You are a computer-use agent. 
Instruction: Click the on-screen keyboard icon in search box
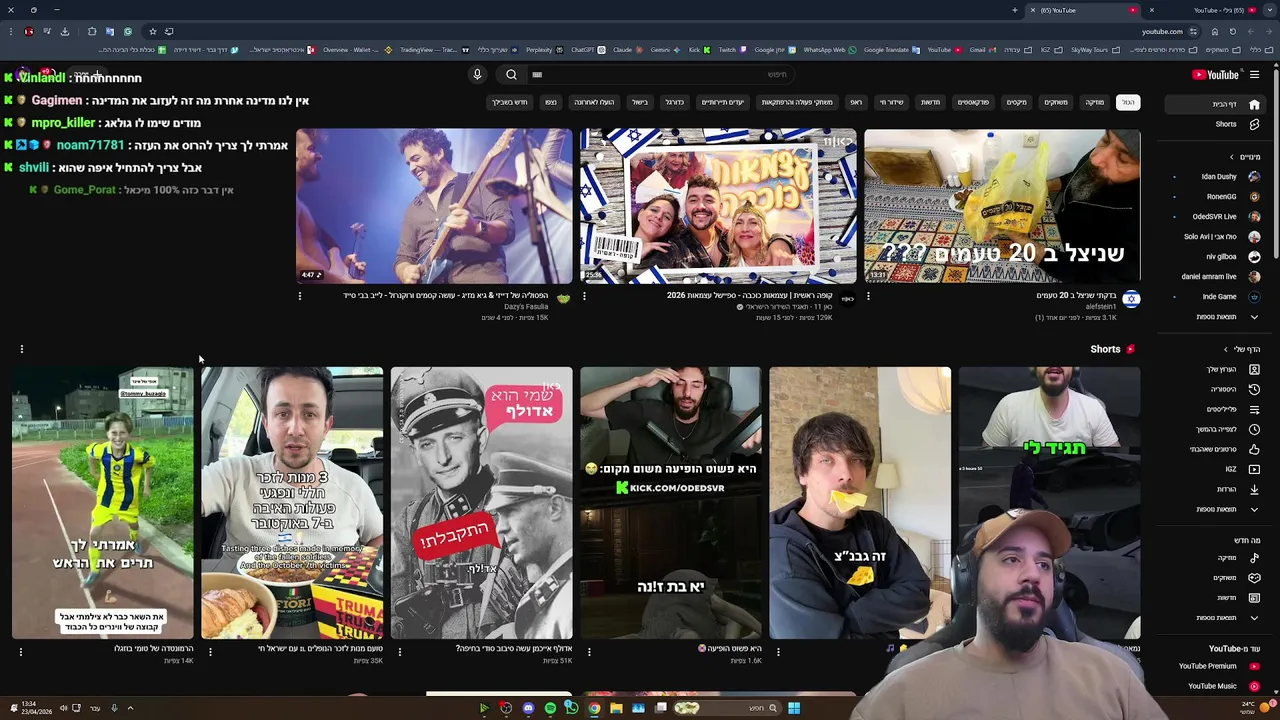click(537, 75)
